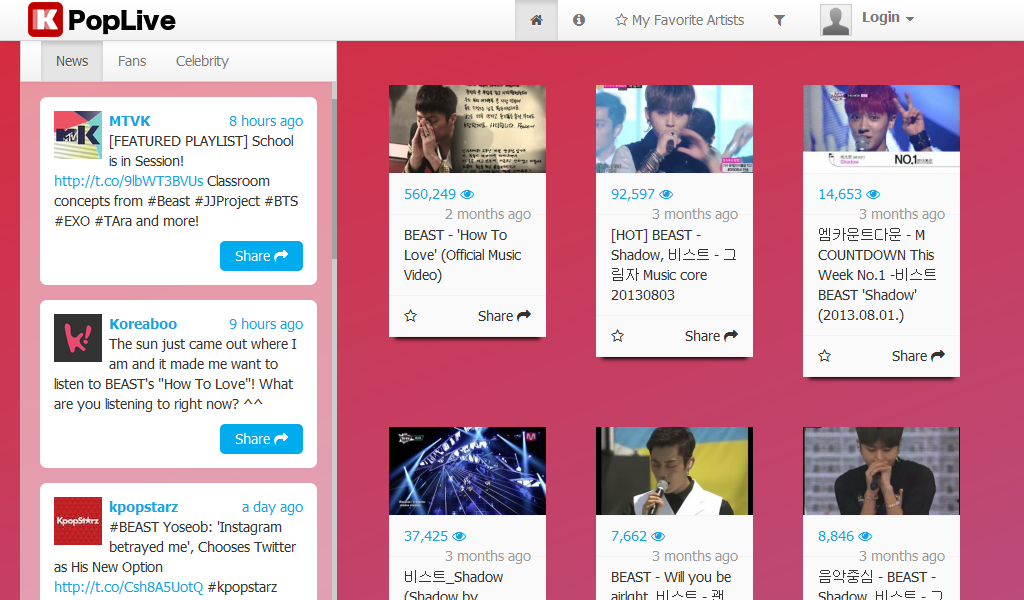The height and width of the screenshot is (600, 1024).
Task: Favorite the M COUNTDOWN video star
Action: (x=825, y=356)
